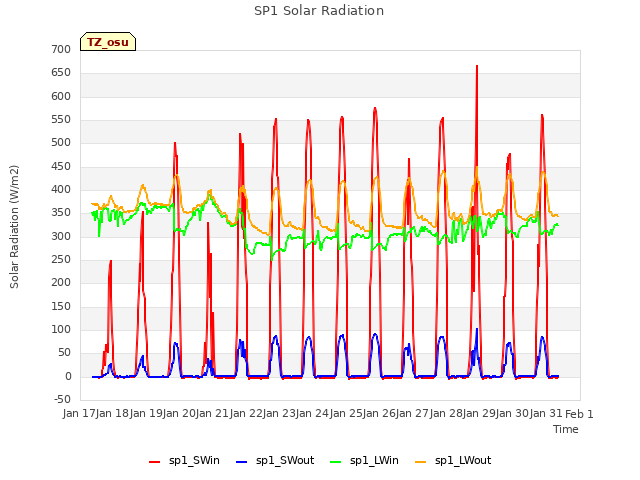Click the Jan 31 x-axis date label
The height and width of the screenshot is (480, 640).
pos(546,414)
